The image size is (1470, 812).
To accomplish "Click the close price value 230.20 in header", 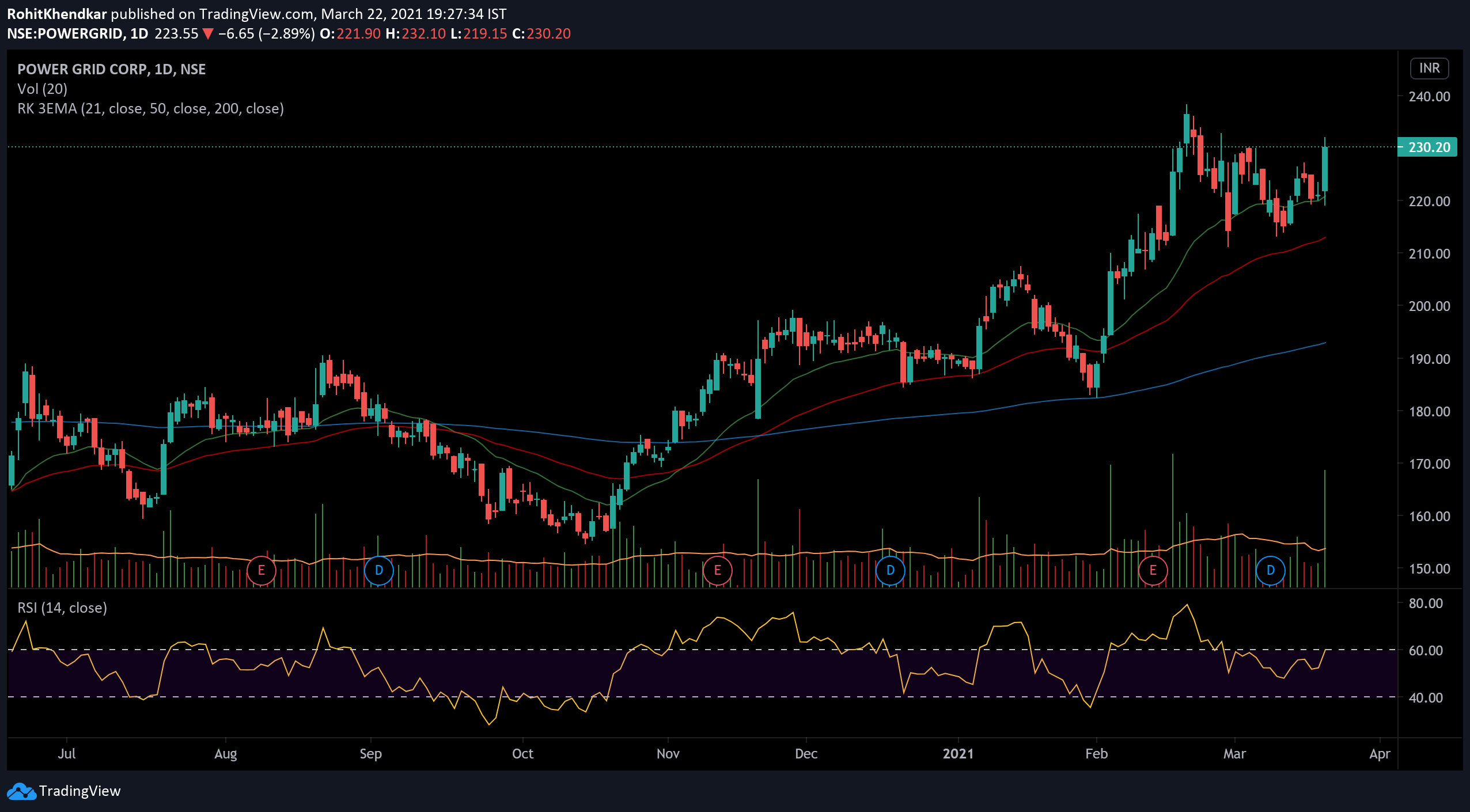I will coord(548,33).
